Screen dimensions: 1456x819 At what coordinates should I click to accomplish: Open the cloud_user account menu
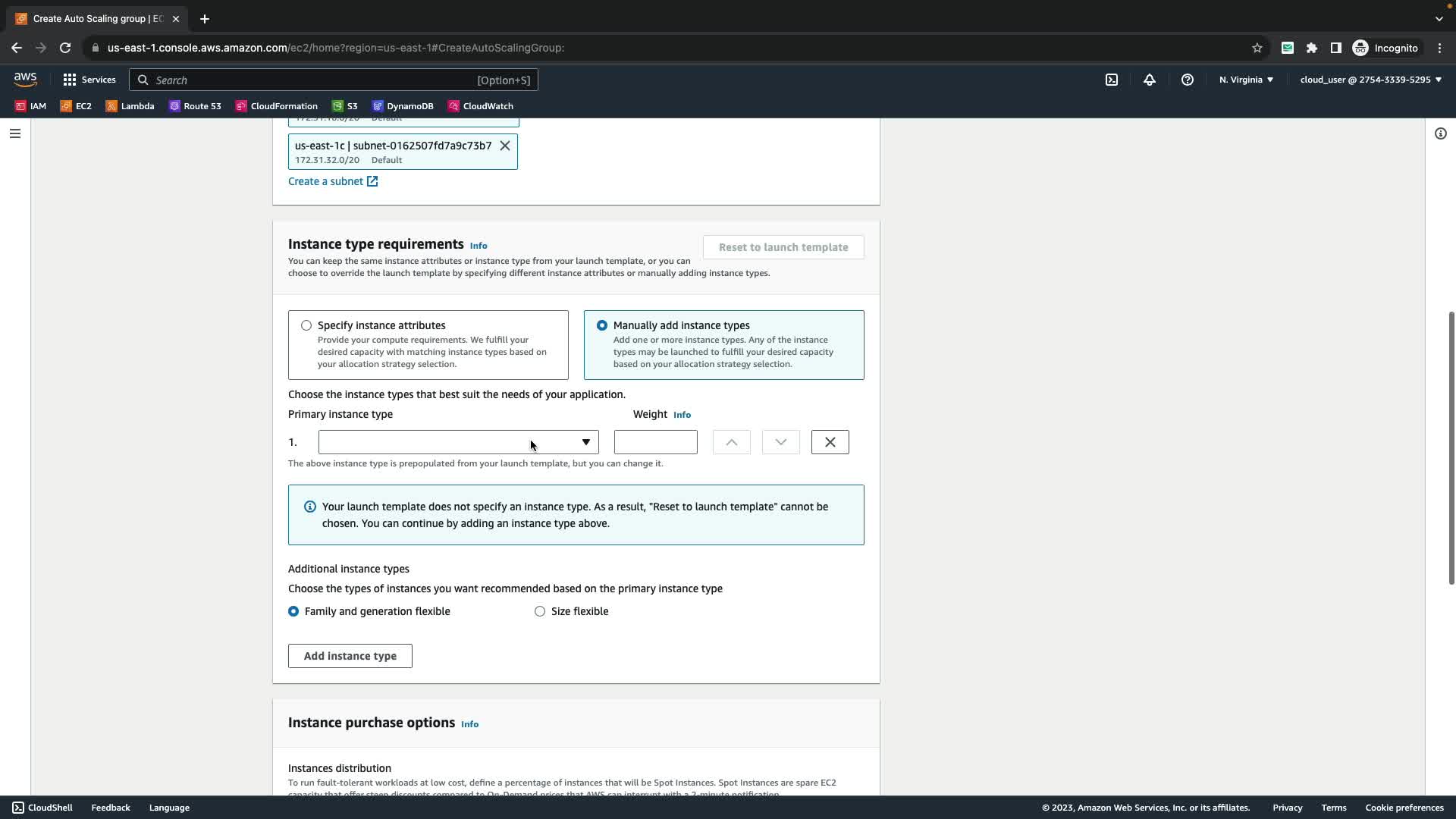coord(1370,80)
